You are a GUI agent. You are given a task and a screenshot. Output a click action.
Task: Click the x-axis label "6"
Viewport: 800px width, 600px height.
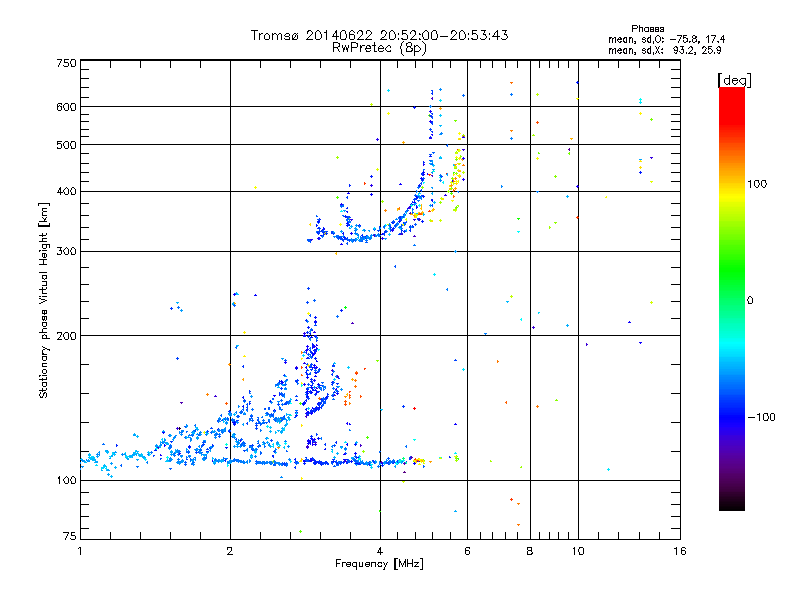click(467, 551)
